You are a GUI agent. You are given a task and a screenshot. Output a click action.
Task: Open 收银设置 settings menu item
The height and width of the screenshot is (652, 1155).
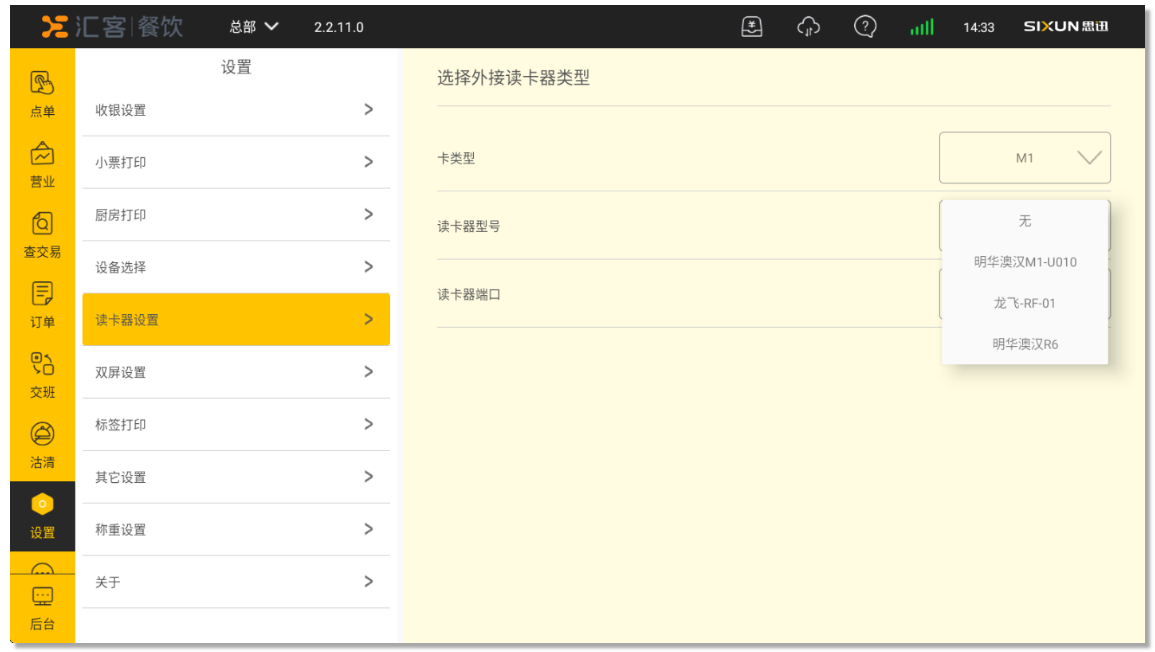click(235, 110)
